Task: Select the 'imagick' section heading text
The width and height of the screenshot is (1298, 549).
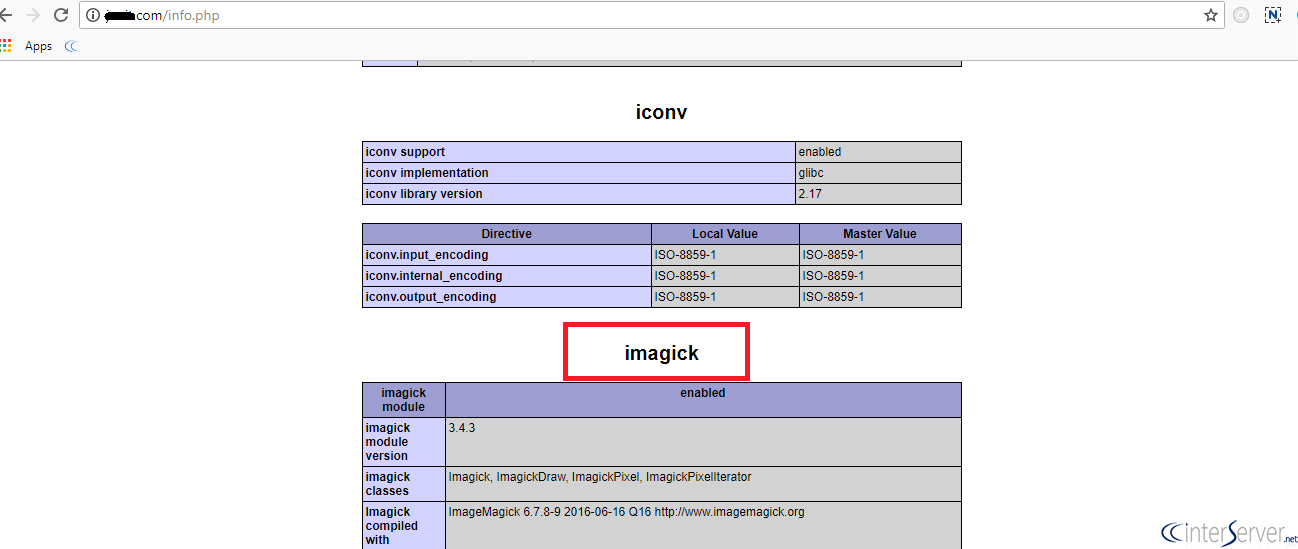Action: pos(661,353)
